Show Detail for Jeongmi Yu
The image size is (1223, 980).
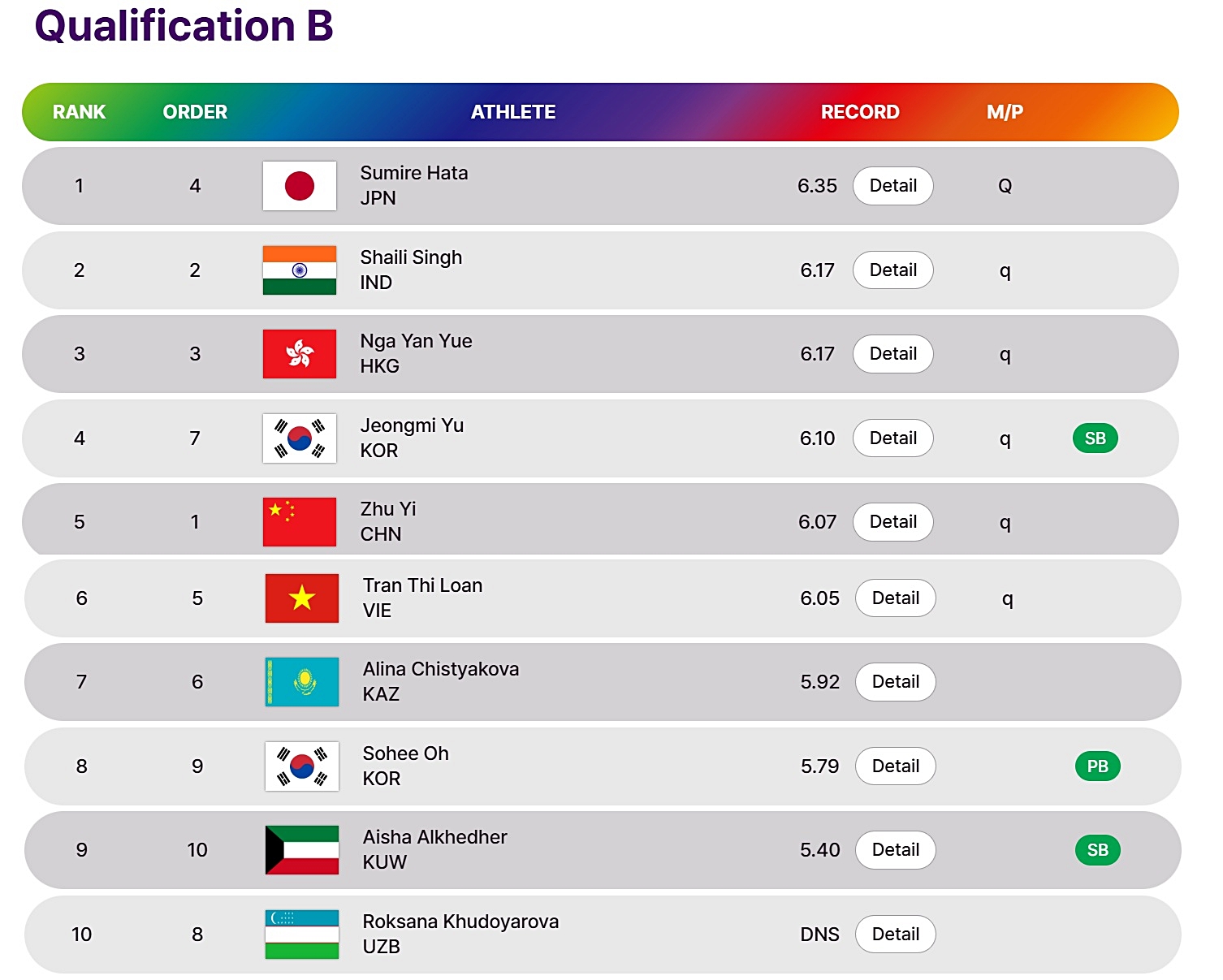(x=893, y=438)
